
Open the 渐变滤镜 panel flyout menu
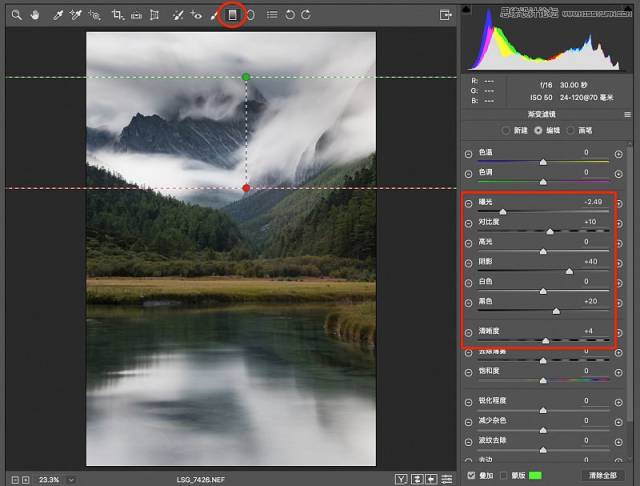[628, 115]
